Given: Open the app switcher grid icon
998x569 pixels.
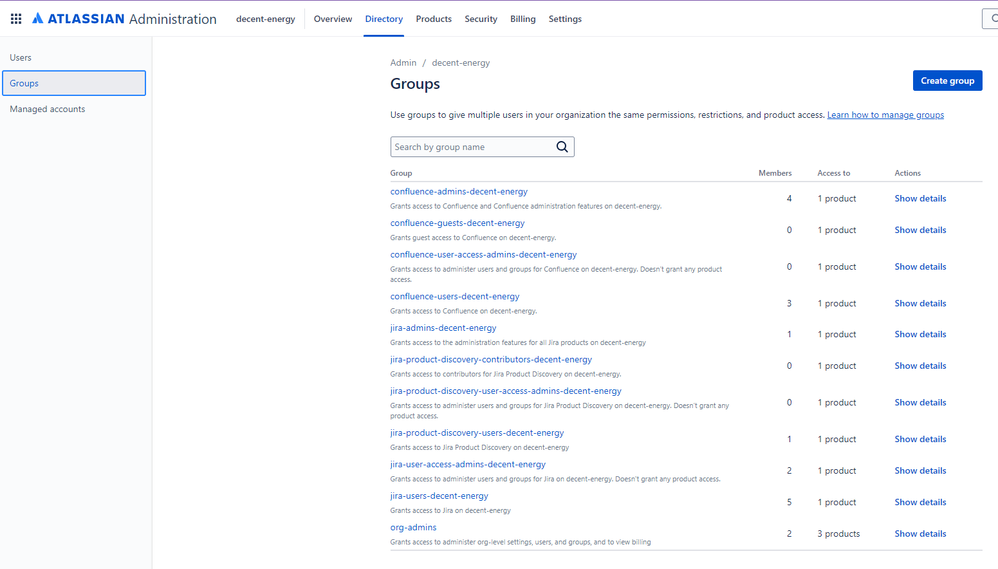Looking at the screenshot, I should [16, 19].
